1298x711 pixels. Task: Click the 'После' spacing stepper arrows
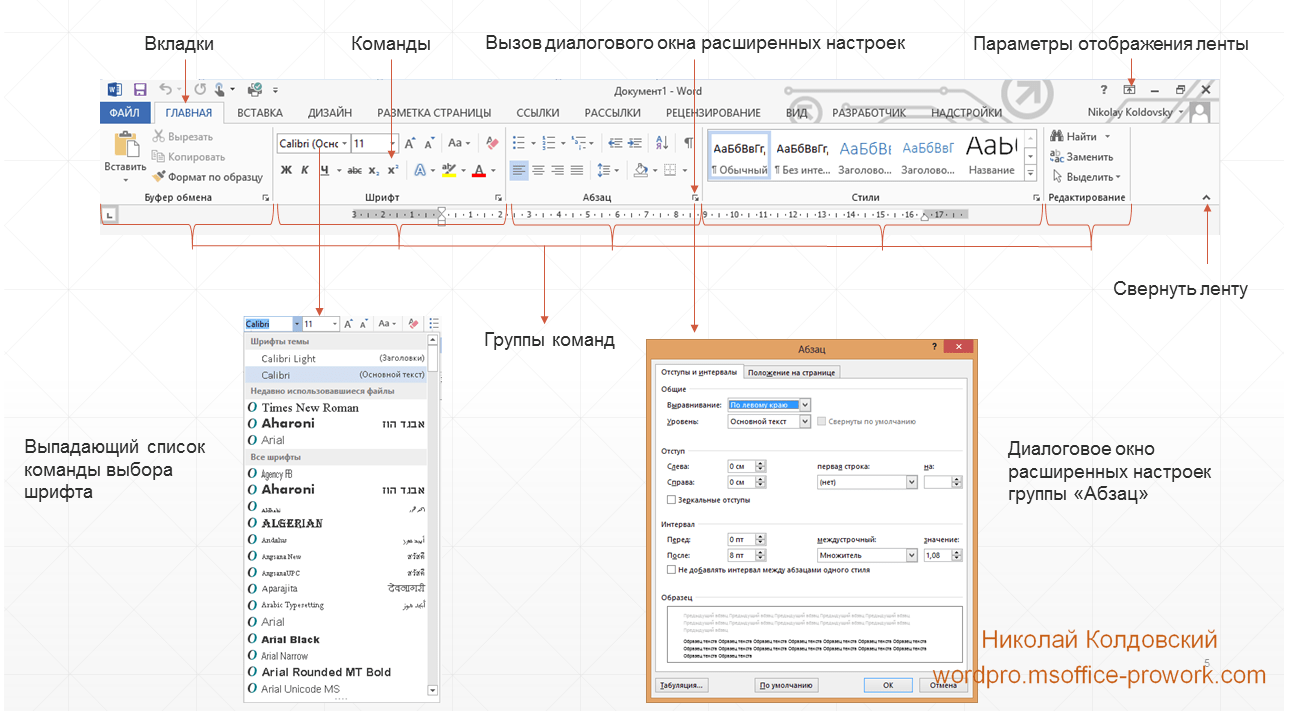761,555
